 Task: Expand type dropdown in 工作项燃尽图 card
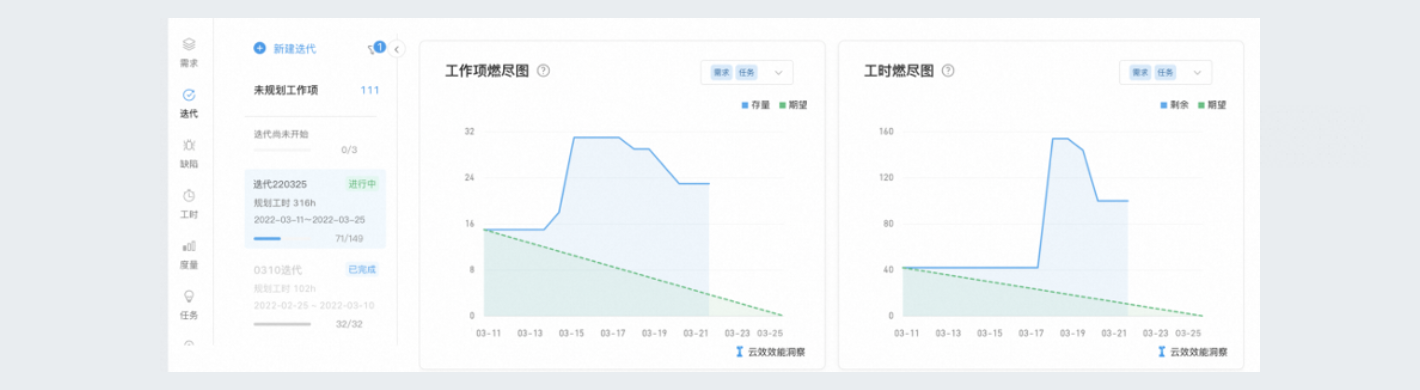pyautogui.click(x=747, y=72)
